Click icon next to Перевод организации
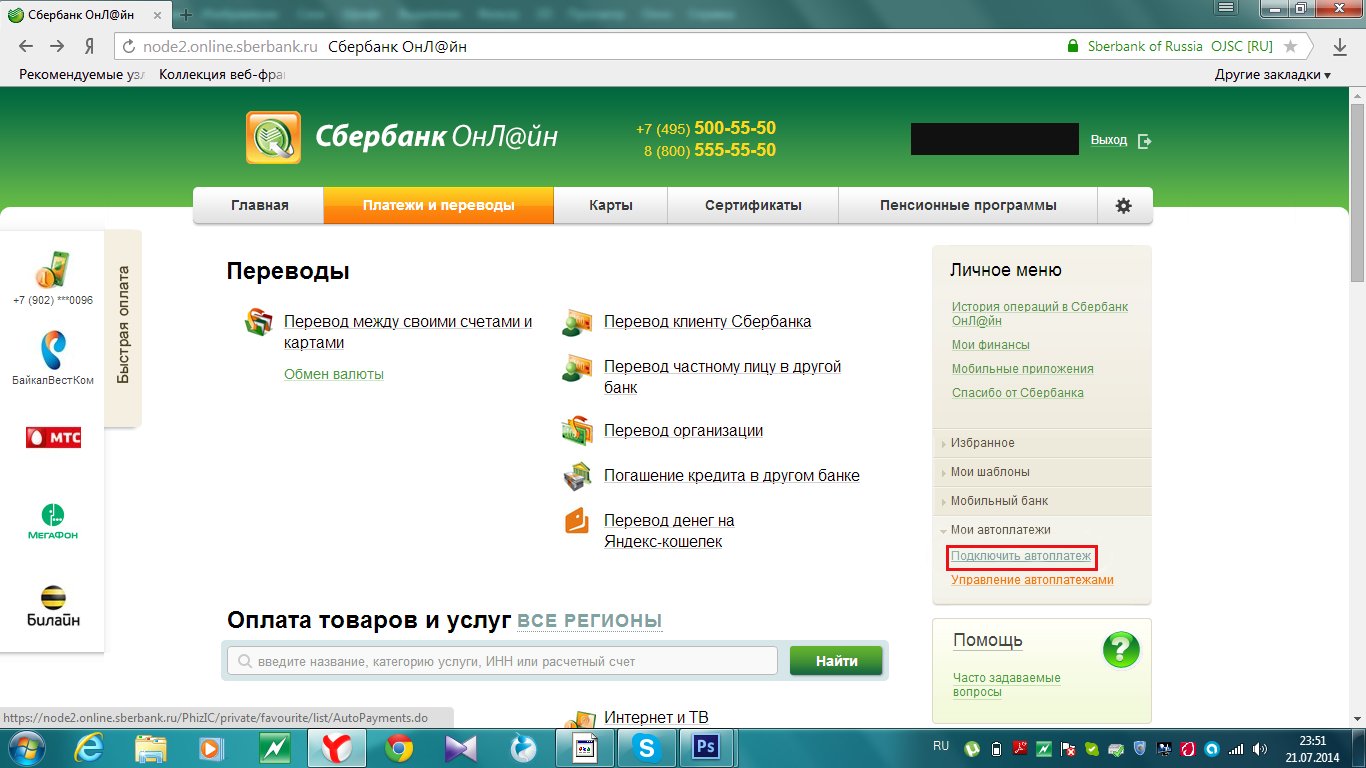Screen dimensions: 1366x768 (578, 431)
